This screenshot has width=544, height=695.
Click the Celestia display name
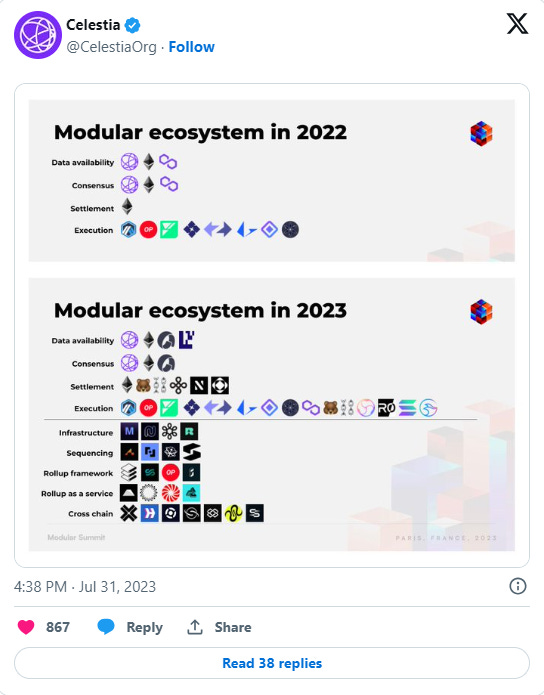pos(93,25)
